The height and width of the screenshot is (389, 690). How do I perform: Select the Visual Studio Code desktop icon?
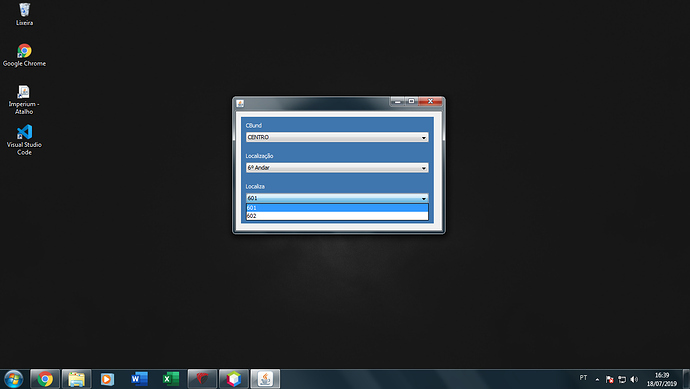click(x=24, y=139)
